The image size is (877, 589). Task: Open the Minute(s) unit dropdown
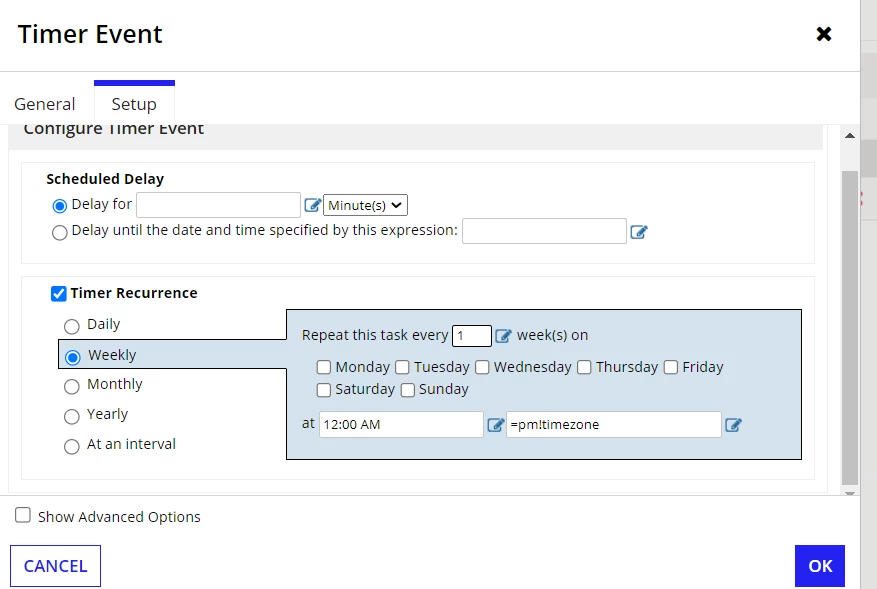pyautogui.click(x=365, y=205)
